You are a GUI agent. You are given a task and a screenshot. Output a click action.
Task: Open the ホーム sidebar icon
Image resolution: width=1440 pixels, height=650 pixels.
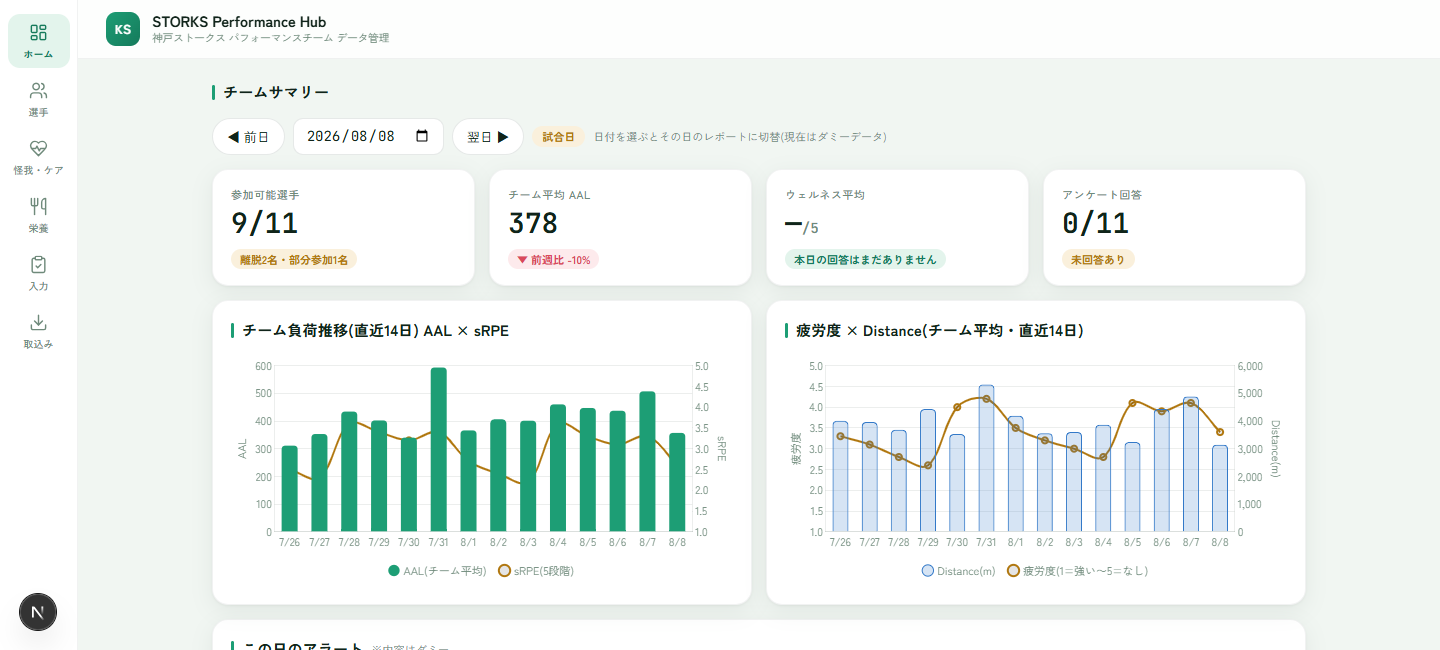(39, 41)
